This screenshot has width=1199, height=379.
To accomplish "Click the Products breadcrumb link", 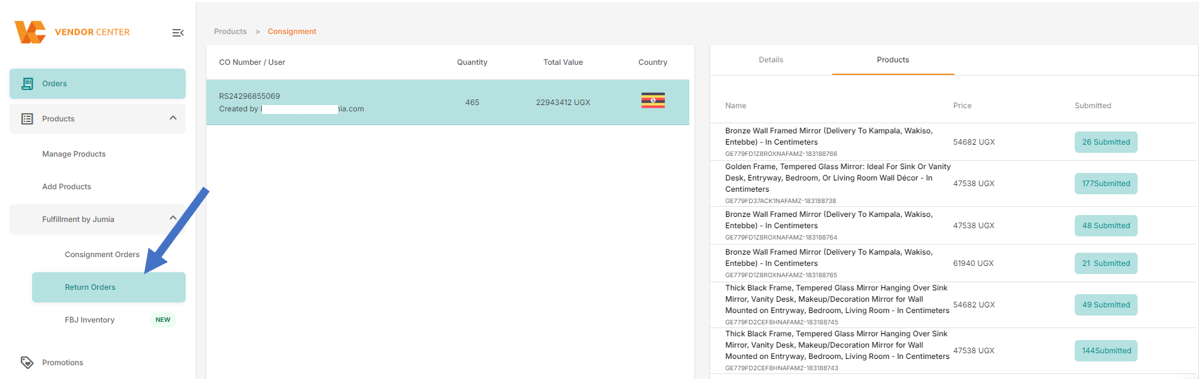I will (230, 31).
